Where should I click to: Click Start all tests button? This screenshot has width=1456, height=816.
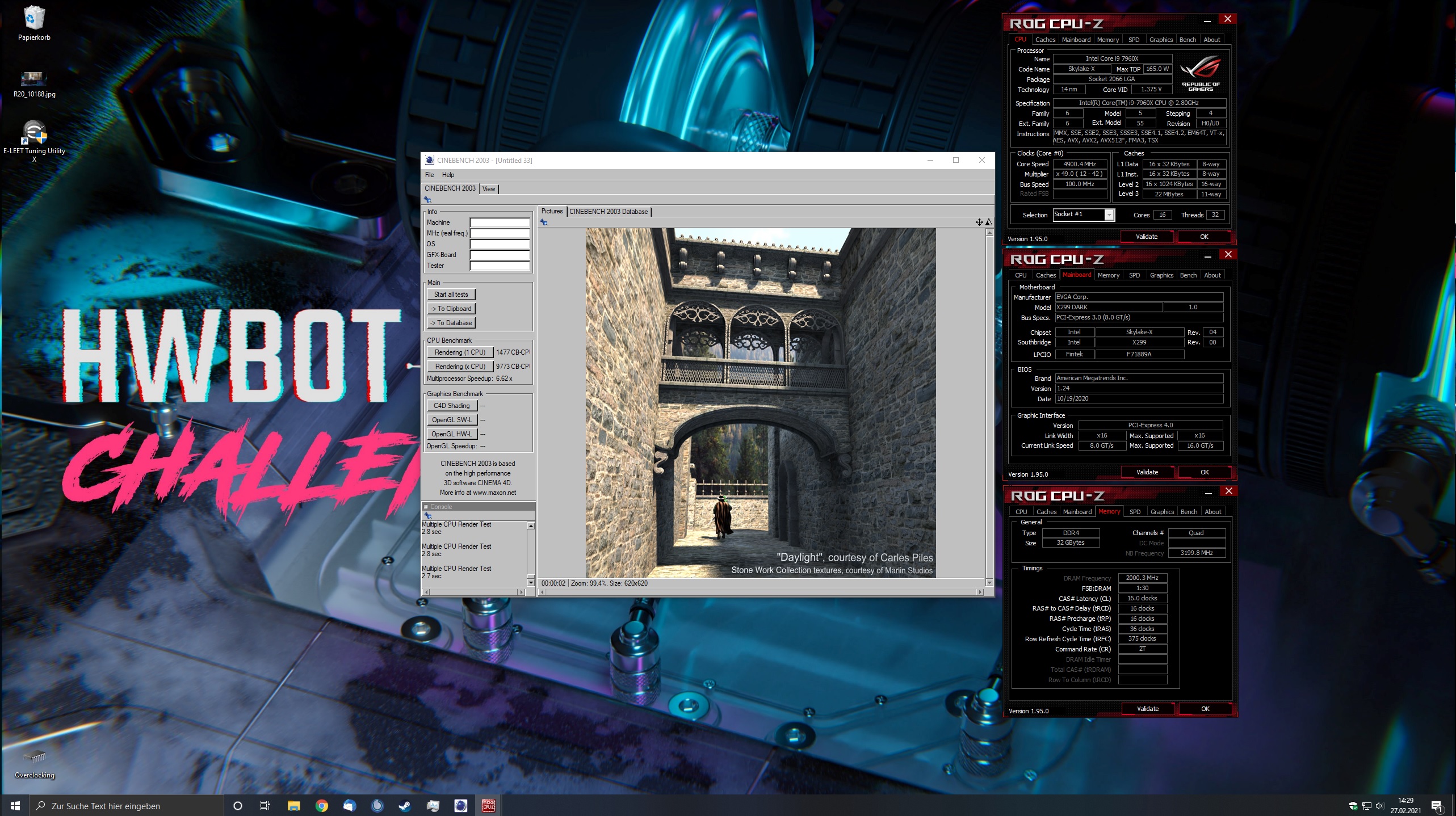(x=451, y=295)
